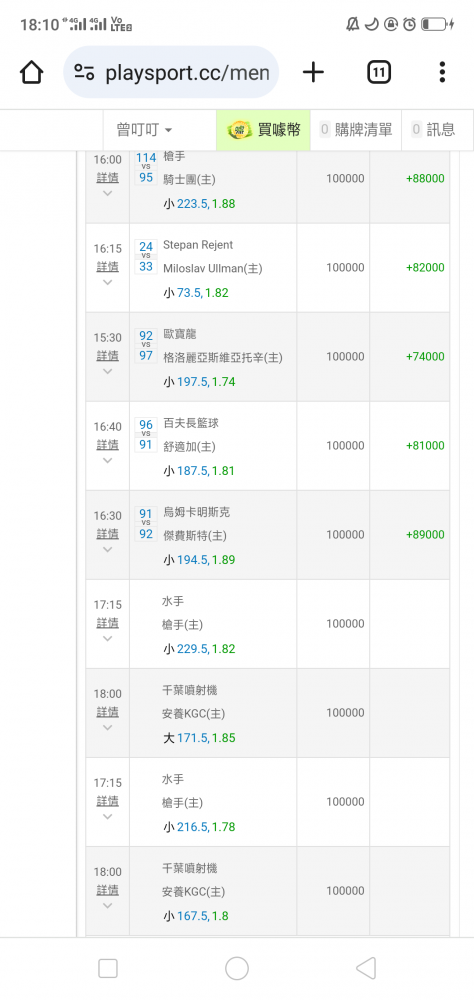Expand chevron under 16:30 烏姆卡明斯克 match
The width and height of the screenshot is (474, 1000).
(107, 550)
